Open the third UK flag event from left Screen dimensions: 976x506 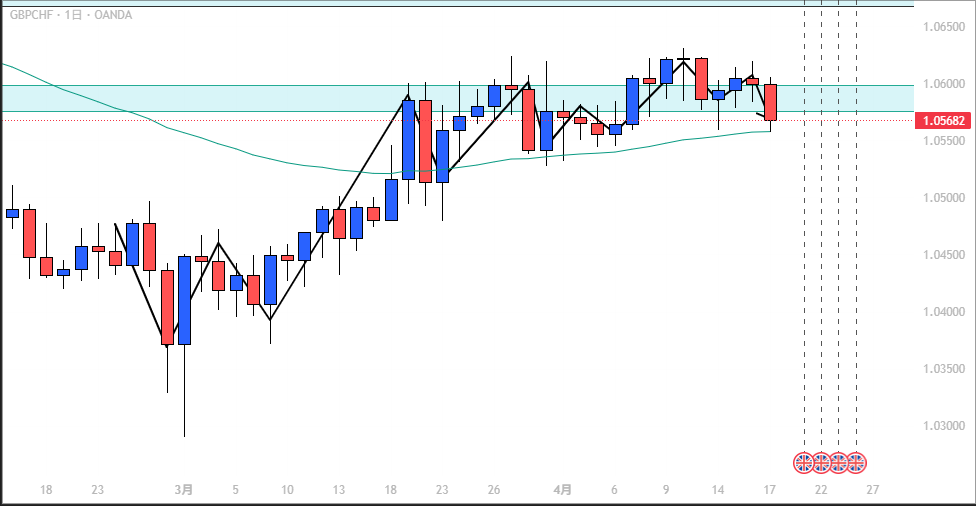[x=838, y=463]
